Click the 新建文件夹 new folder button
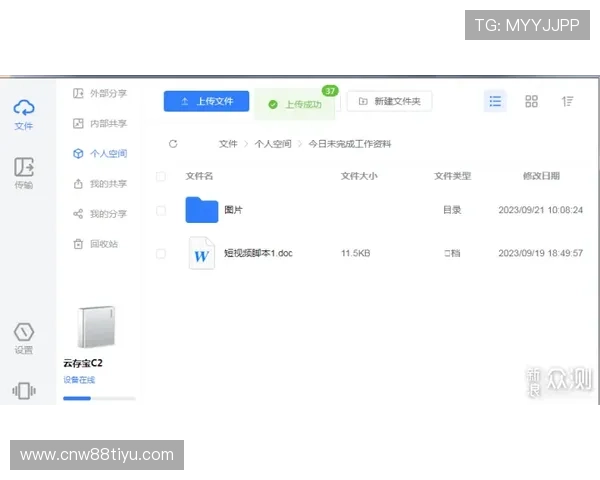The image size is (600, 480). click(x=390, y=101)
